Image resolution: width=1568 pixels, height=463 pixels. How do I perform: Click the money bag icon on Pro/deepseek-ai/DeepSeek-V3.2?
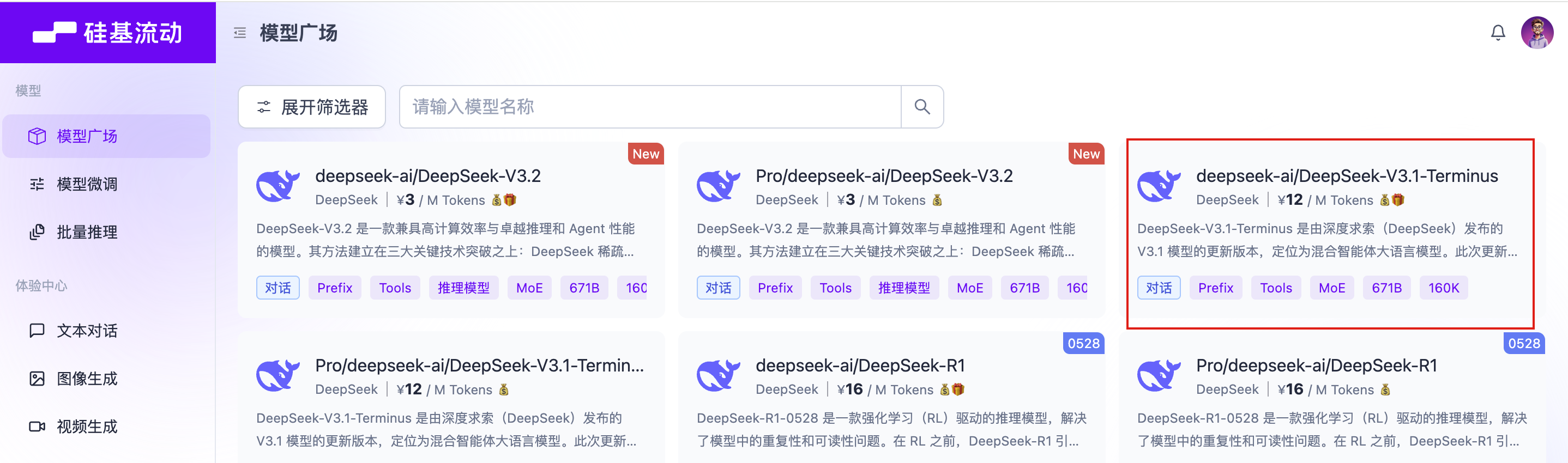coord(937,200)
